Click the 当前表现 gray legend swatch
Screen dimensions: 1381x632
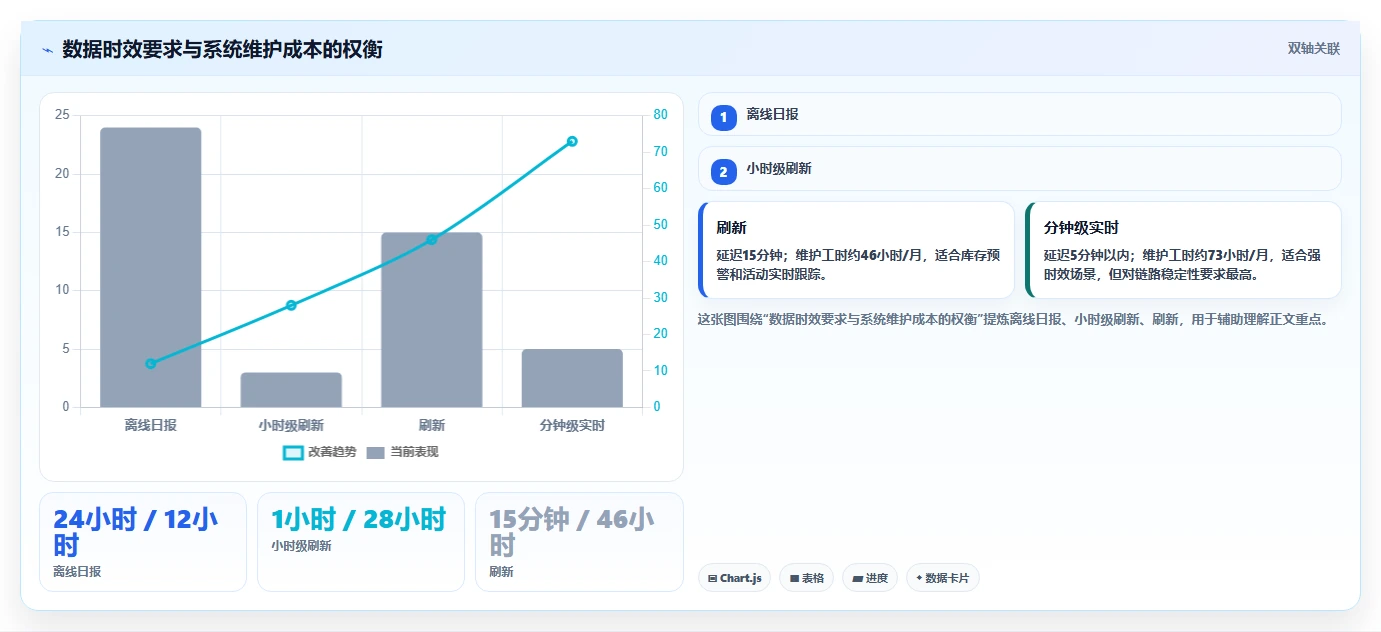tap(375, 453)
